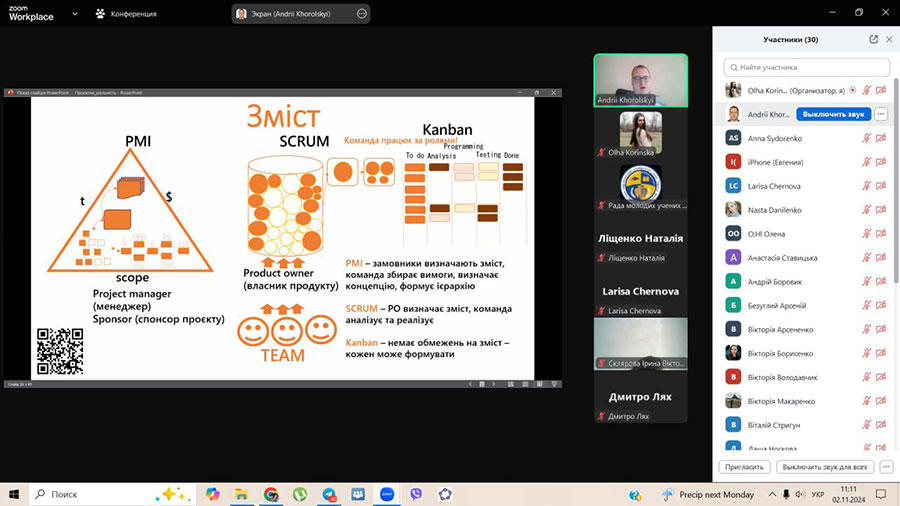Open more options for Andrii Khor participant
Viewport: 900px width, 506px height.
(881, 114)
